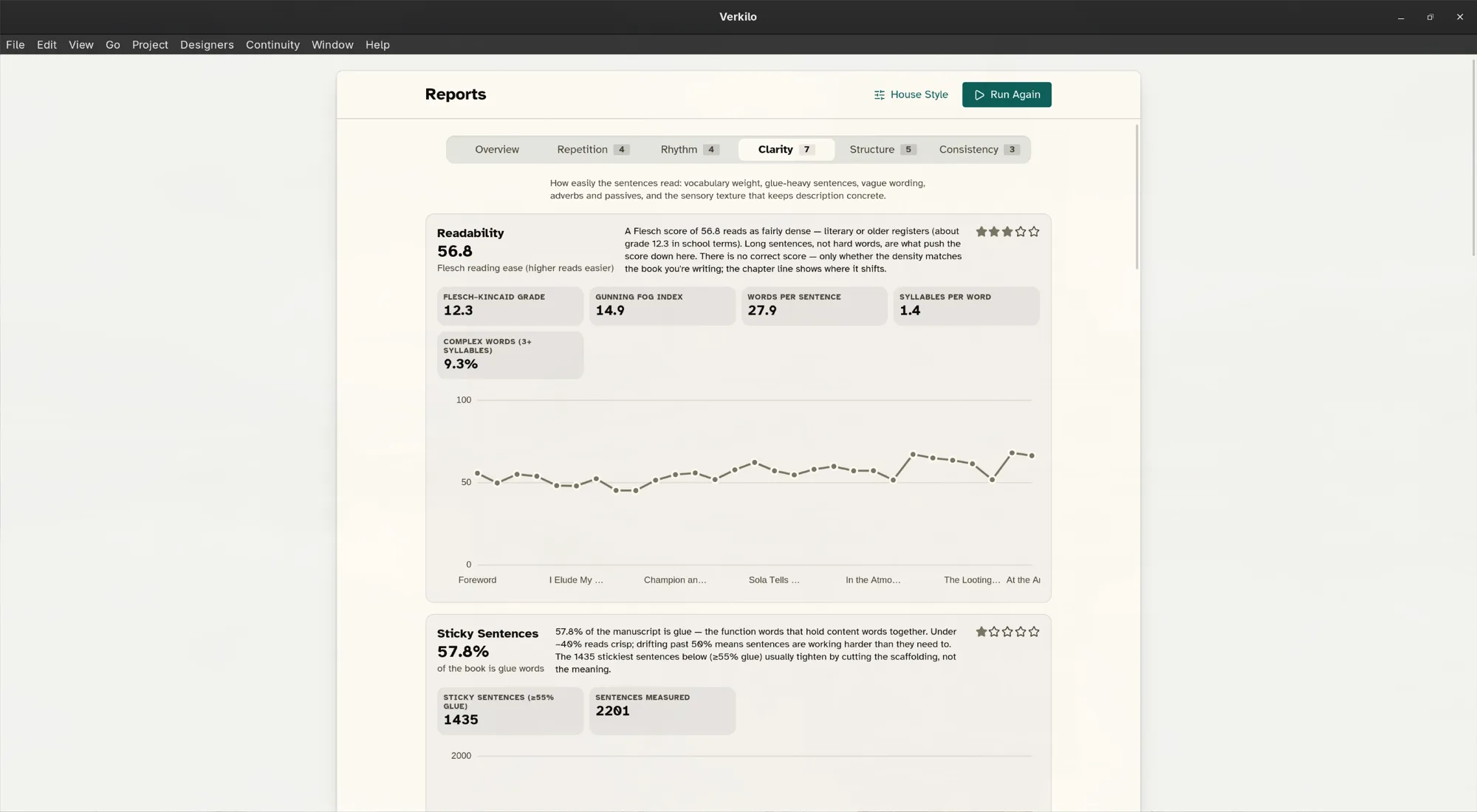Select the Clarity tab
Viewport: 1477px width, 812px height.
787,150
